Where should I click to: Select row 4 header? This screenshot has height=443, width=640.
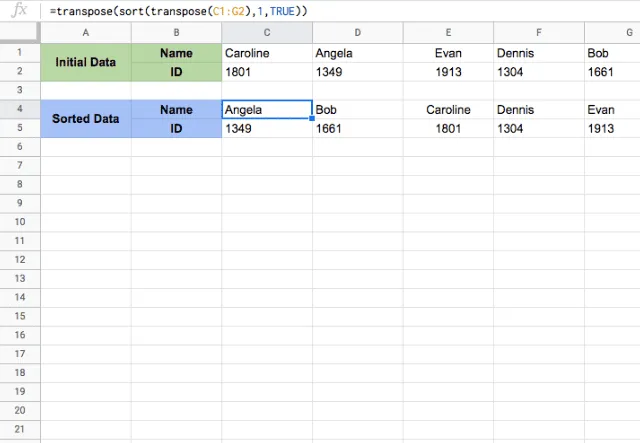tap(20, 109)
